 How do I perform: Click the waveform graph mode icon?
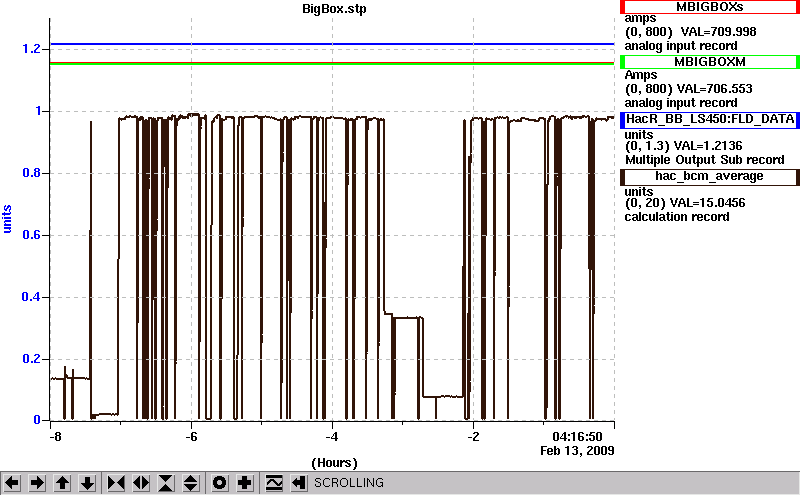point(274,483)
